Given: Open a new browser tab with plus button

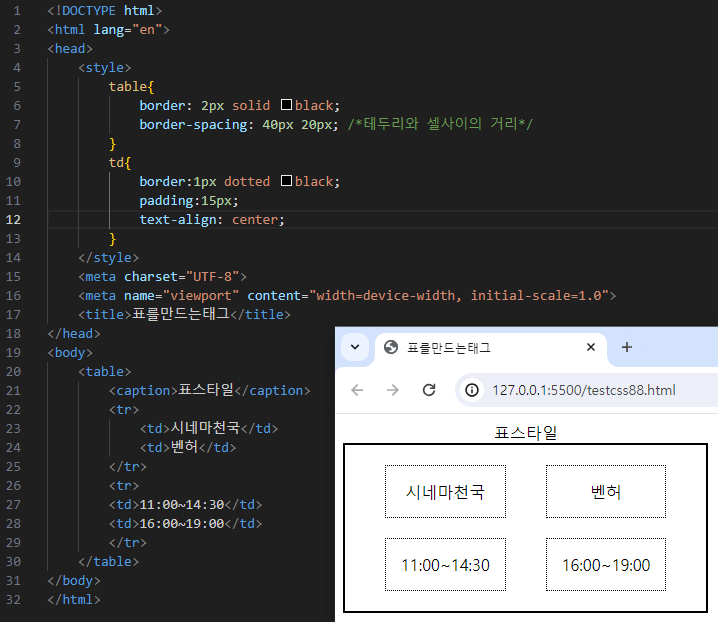Looking at the screenshot, I should pos(626,347).
